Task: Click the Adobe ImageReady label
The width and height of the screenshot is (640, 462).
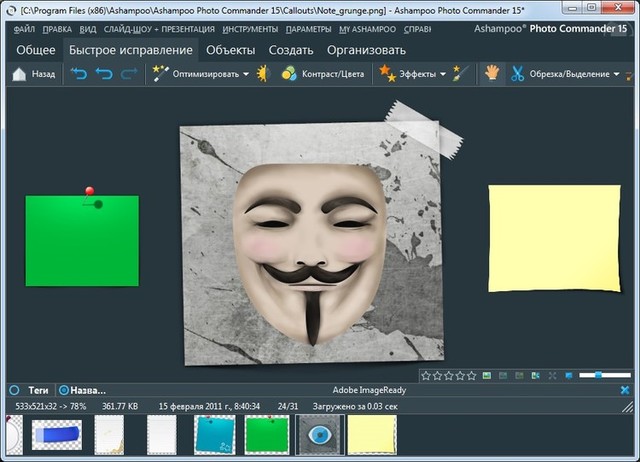Action: coord(369,390)
